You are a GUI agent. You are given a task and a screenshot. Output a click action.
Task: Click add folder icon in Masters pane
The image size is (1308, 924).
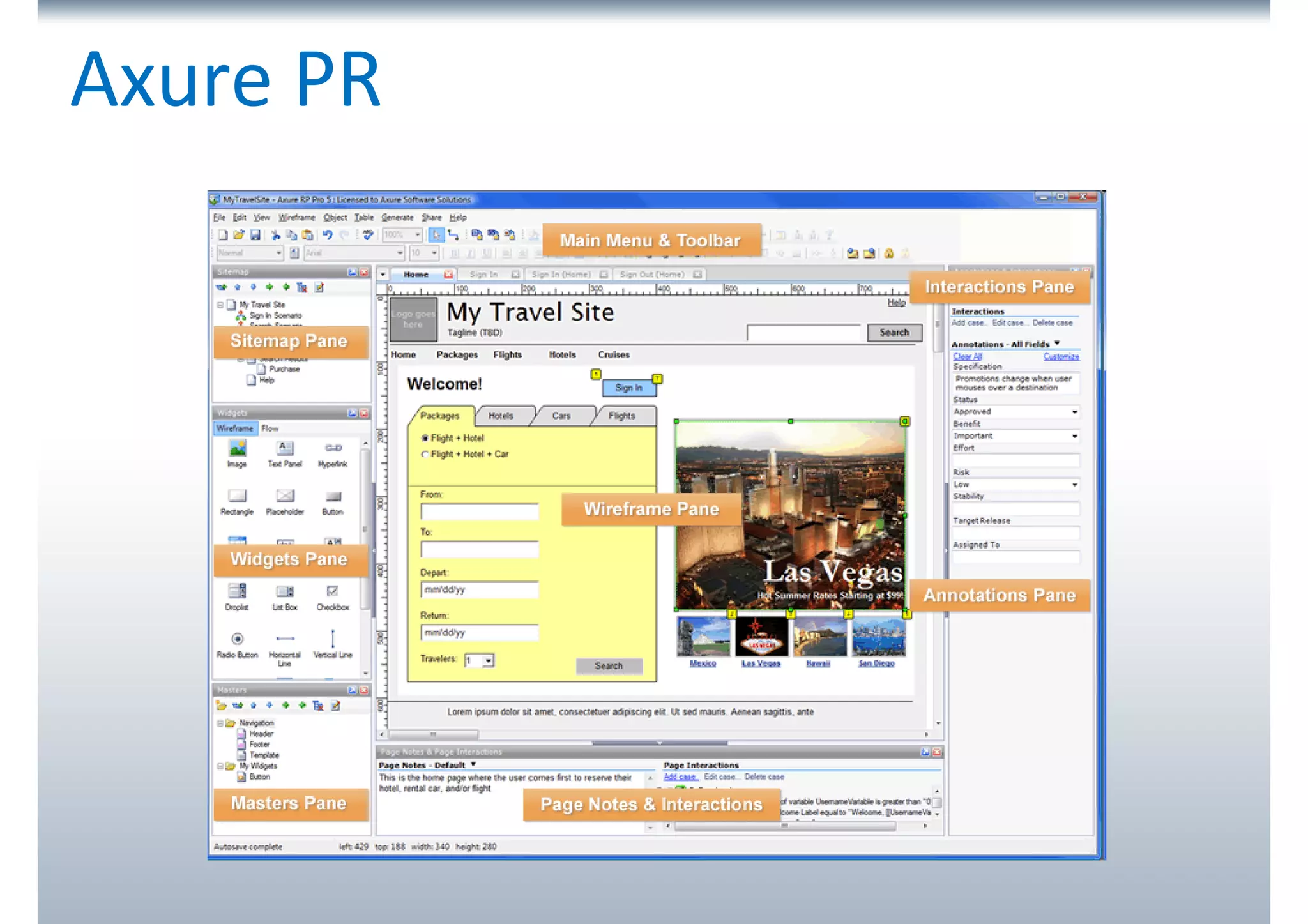[x=221, y=706]
